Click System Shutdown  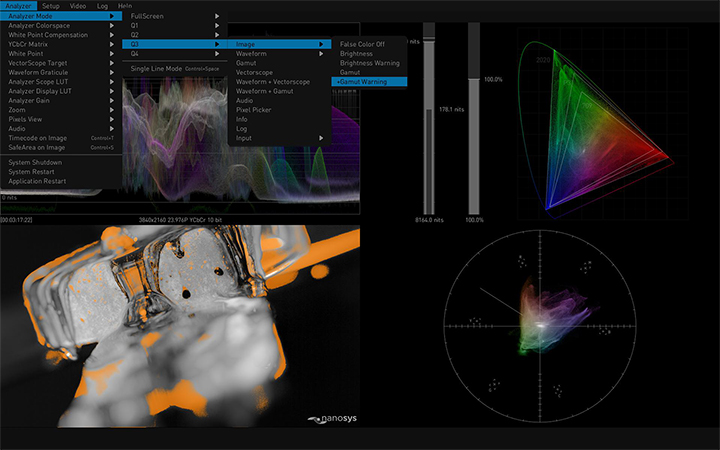(x=35, y=162)
